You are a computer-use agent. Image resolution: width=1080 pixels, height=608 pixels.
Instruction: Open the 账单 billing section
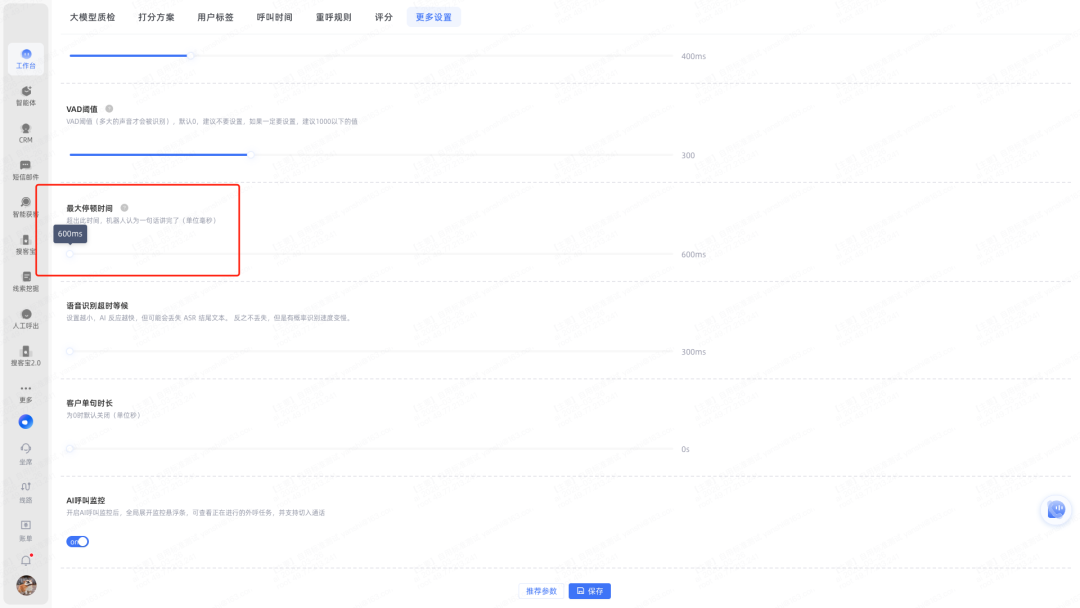[x=26, y=528]
